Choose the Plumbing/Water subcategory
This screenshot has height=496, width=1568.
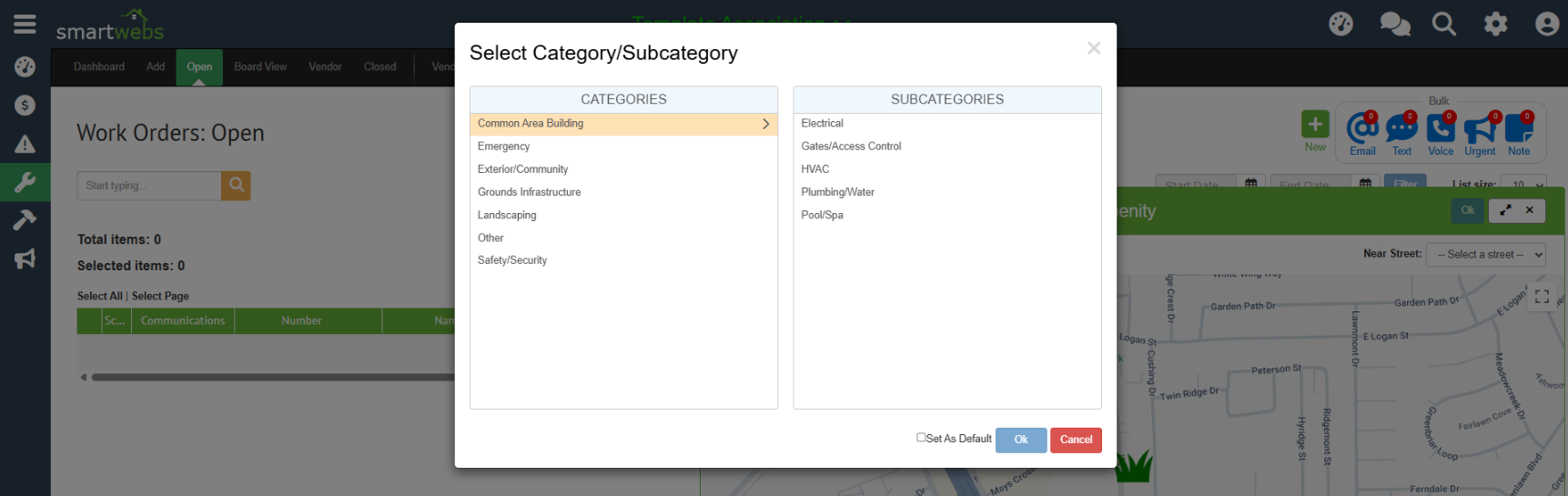pos(837,192)
